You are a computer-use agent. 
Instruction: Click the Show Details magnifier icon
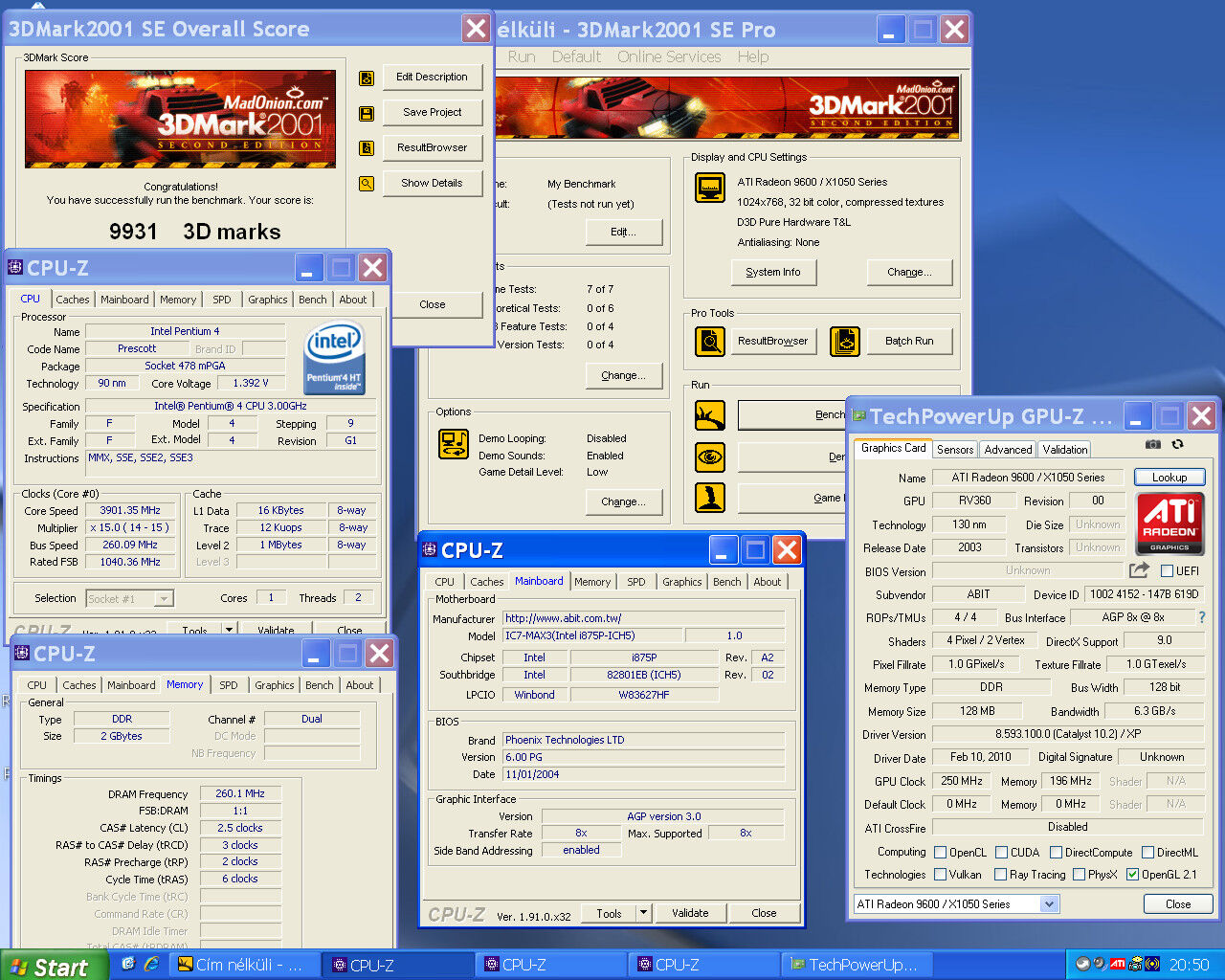click(x=367, y=184)
